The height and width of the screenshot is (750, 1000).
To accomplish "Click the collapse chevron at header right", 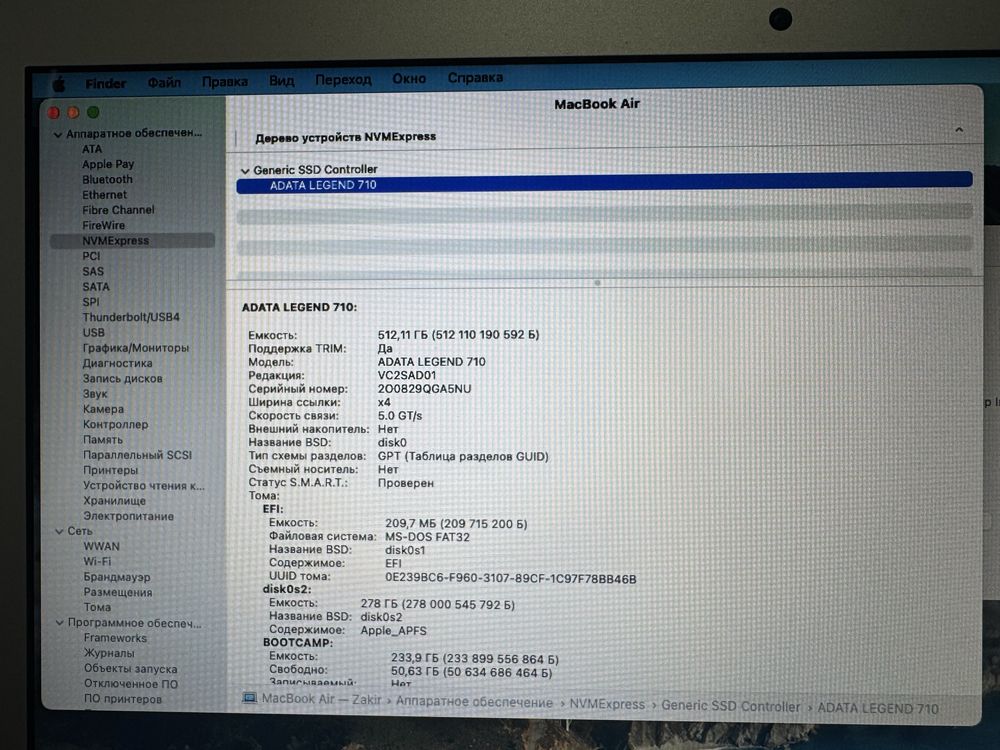I will pos(959,130).
